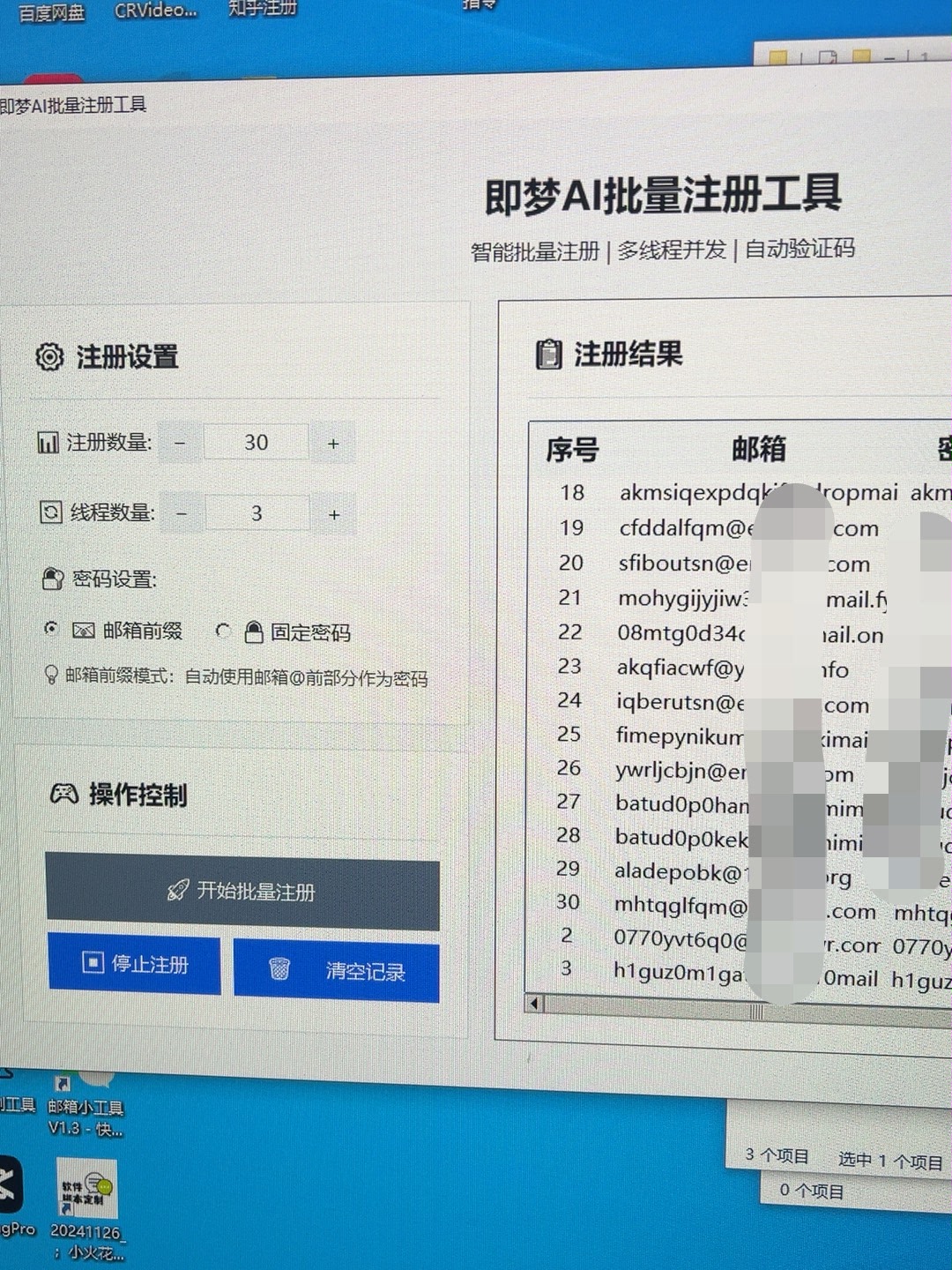Open the 20241126 小火花 desktop shortcut
The image size is (952, 1270).
(86, 1210)
